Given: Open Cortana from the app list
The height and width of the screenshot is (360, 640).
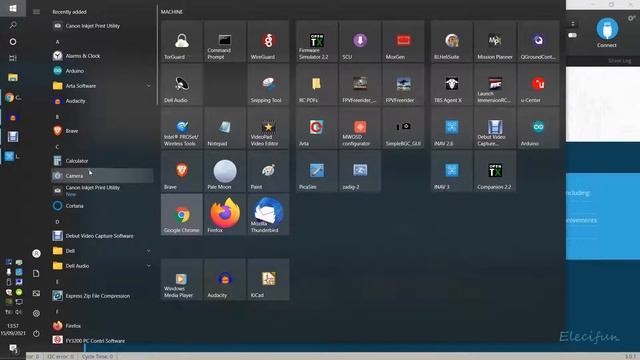Looking at the screenshot, I should pyautogui.click(x=102, y=206).
